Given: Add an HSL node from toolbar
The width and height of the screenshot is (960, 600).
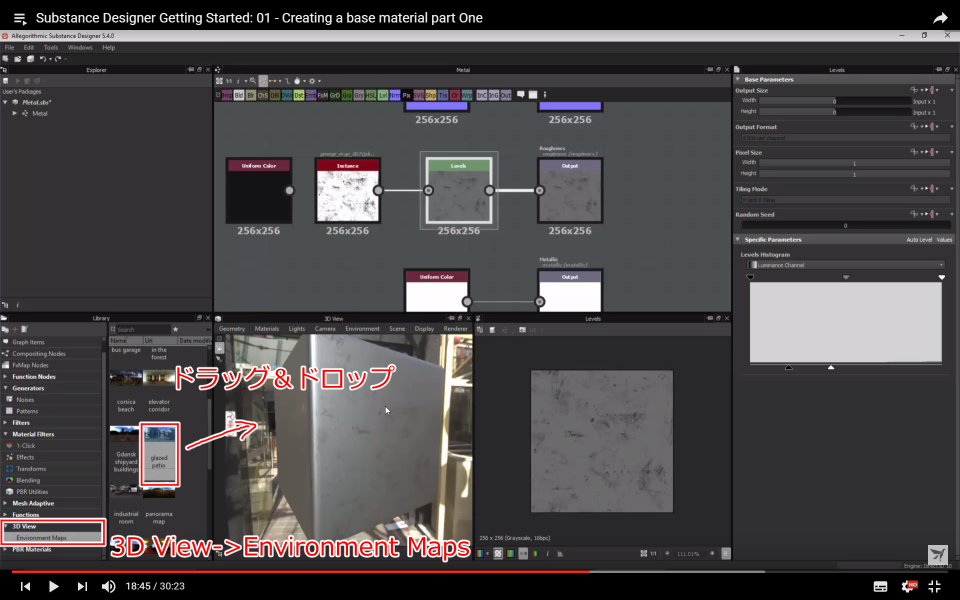Looking at the screenshot, I should pos(370,95).
